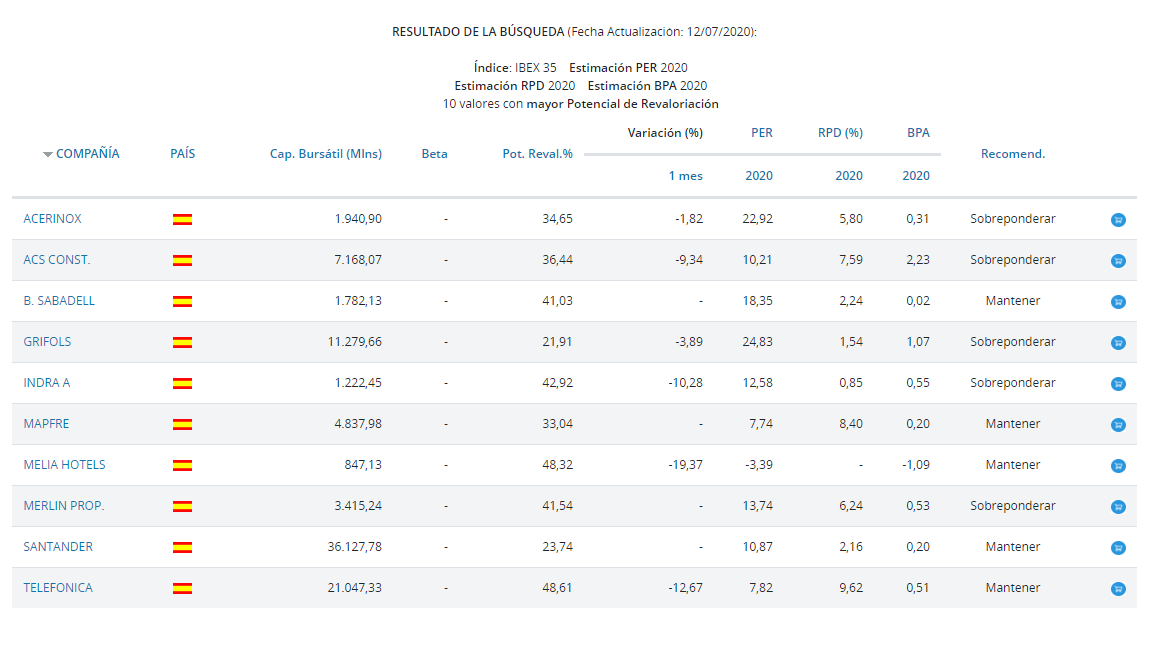Image resolution: width=1161 pixels, height=653 pixels.
Task: Sort table by Pot. Reval.% header
Action: pos(538,154)
